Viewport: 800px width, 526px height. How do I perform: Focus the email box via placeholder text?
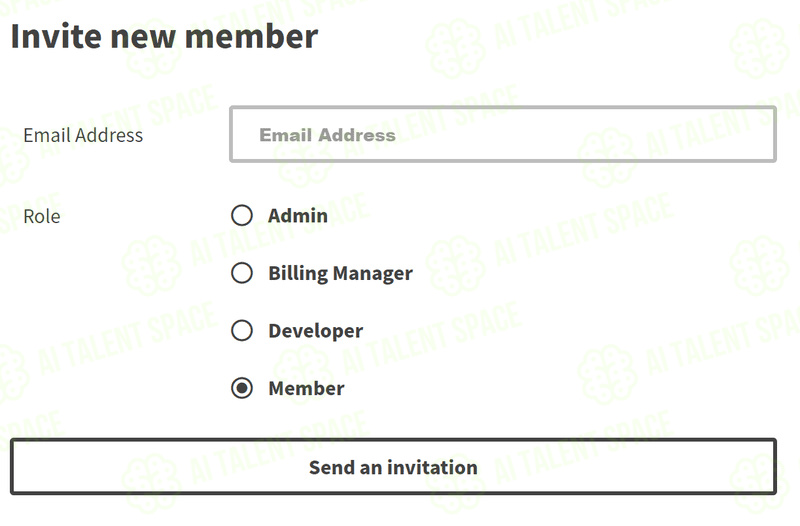(328, 135)
